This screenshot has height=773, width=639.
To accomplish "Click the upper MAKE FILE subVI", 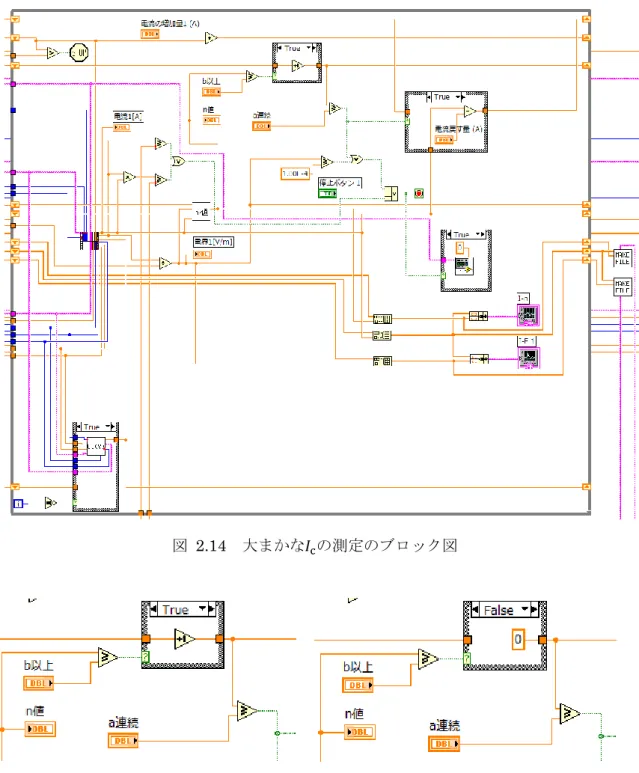I will pos(622,257).
